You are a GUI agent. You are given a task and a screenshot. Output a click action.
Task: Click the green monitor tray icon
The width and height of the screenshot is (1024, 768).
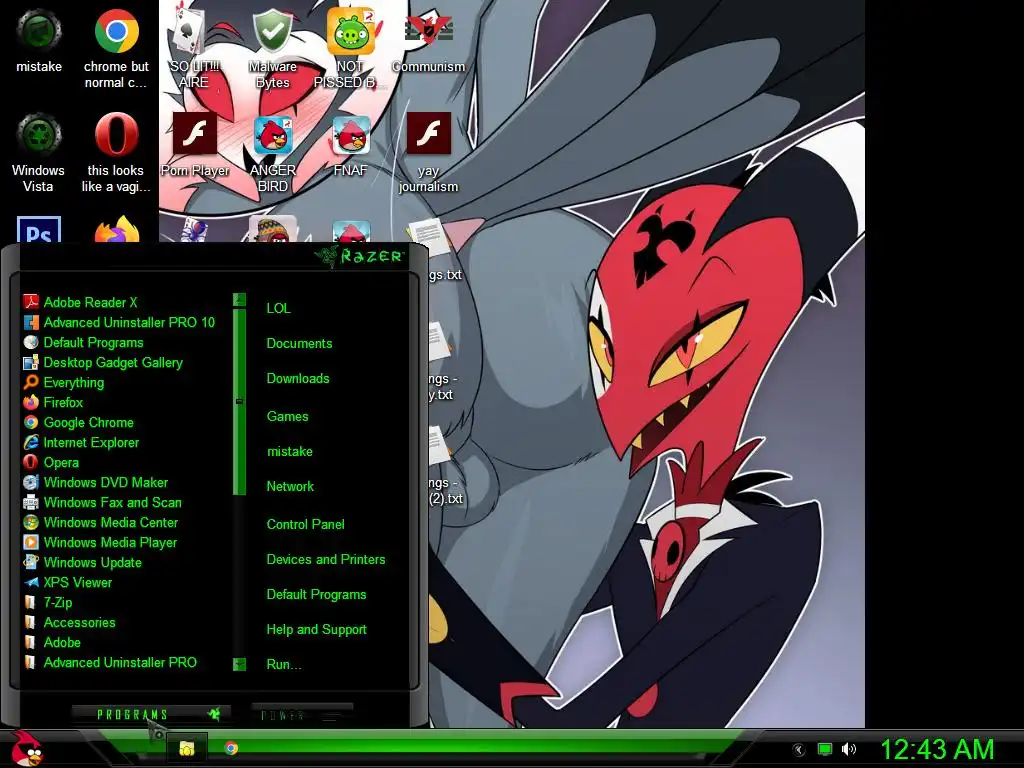pyautogui.click(x=825, y=749)
